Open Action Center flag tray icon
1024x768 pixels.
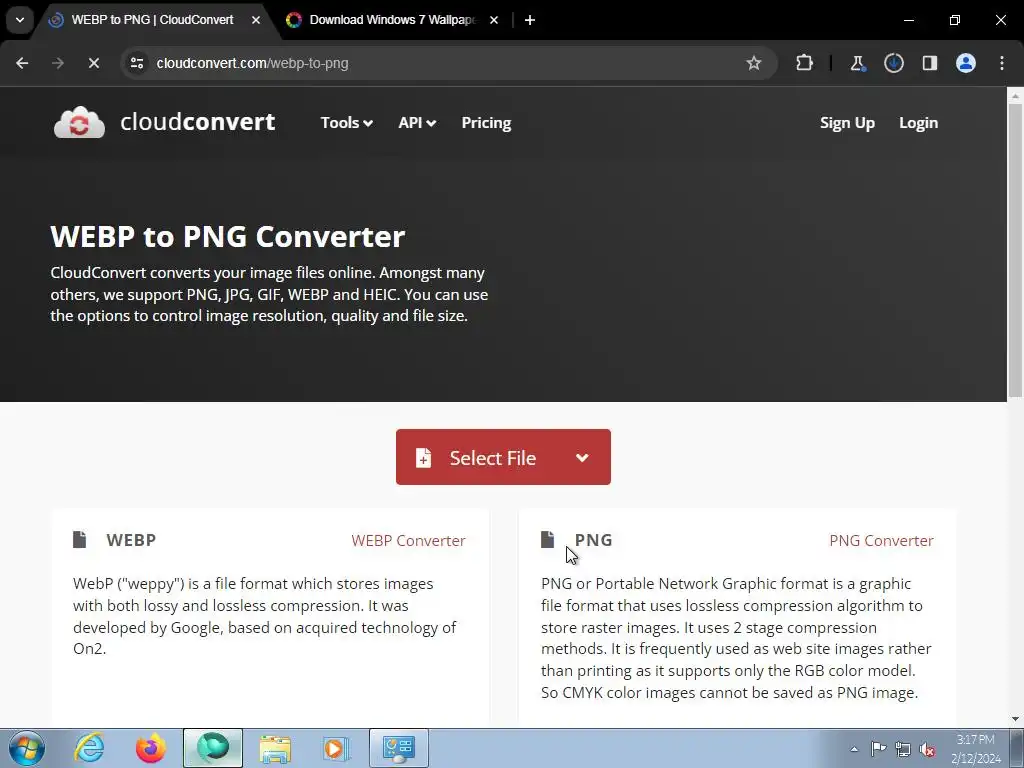click(x=879, y=749)
